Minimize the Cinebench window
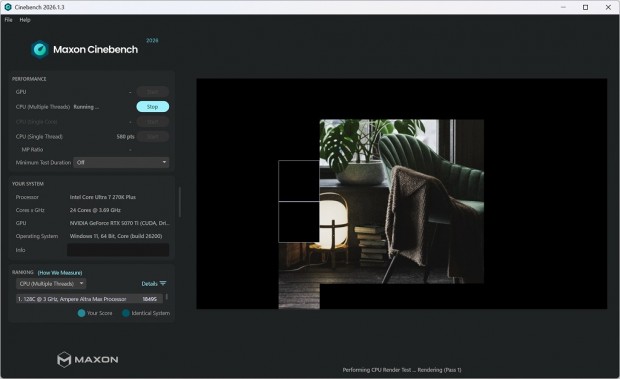This screenshot has width=620, height=379. pos(563,7)
